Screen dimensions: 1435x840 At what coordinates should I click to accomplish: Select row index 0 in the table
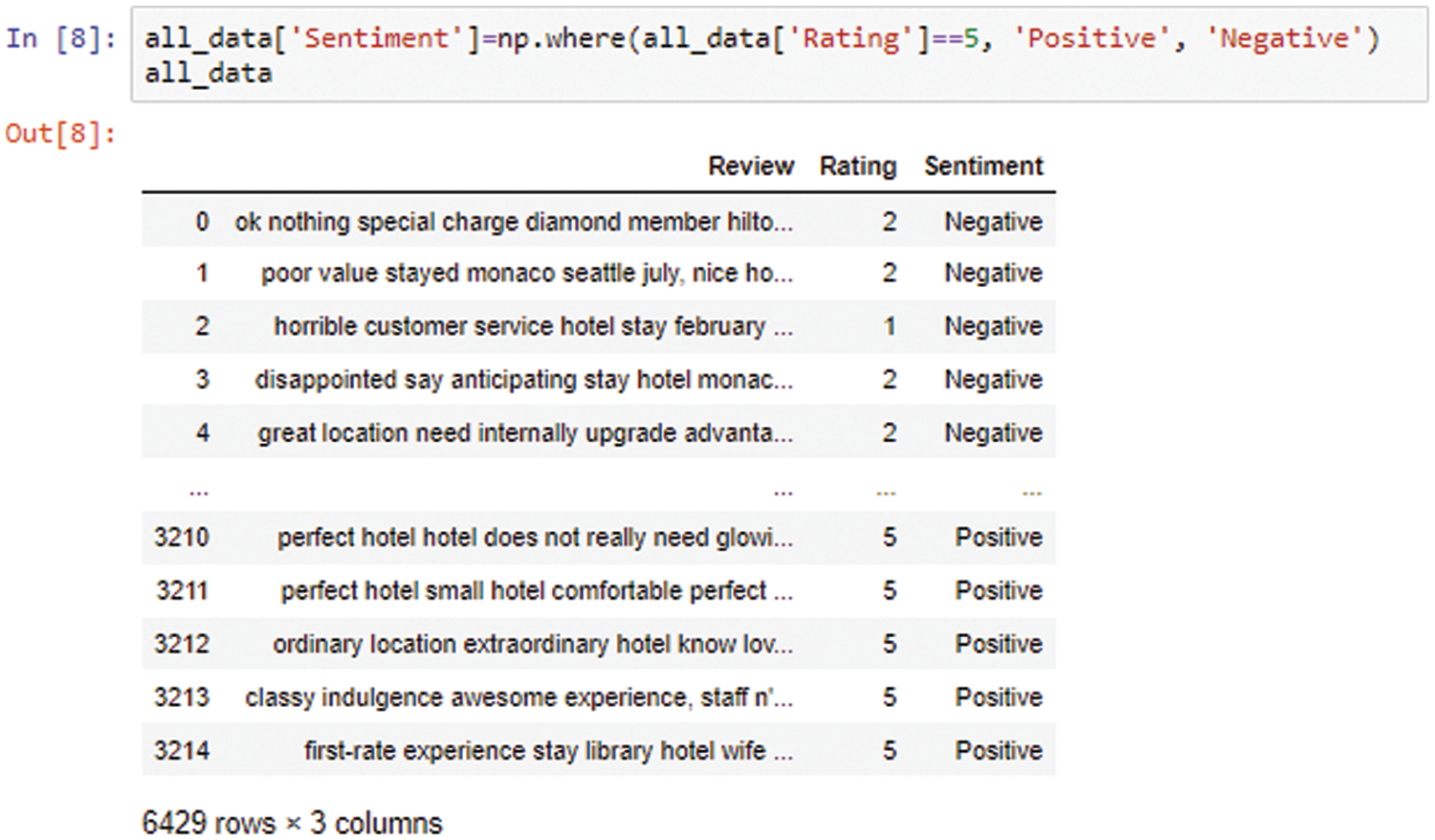tap(202, 221)
